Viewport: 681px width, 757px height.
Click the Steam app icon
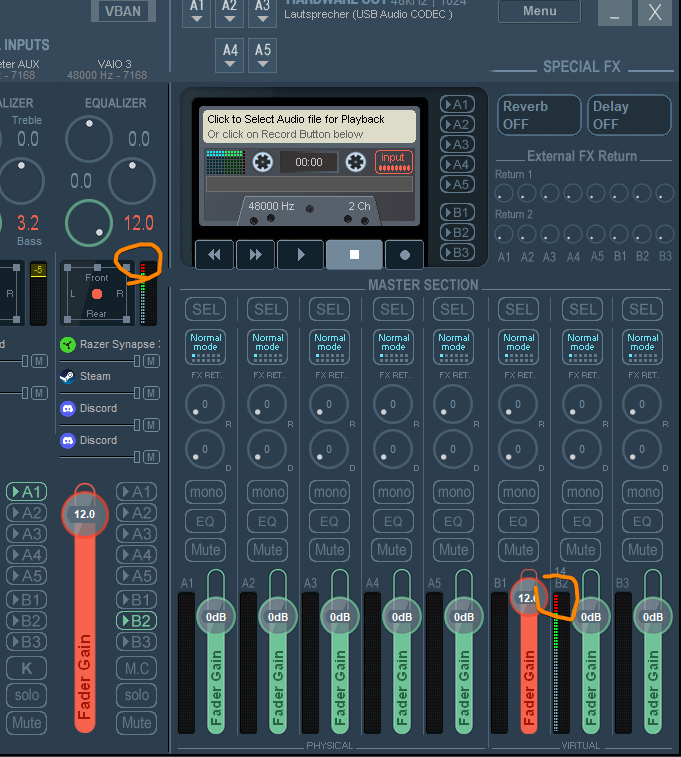(68, 376)
